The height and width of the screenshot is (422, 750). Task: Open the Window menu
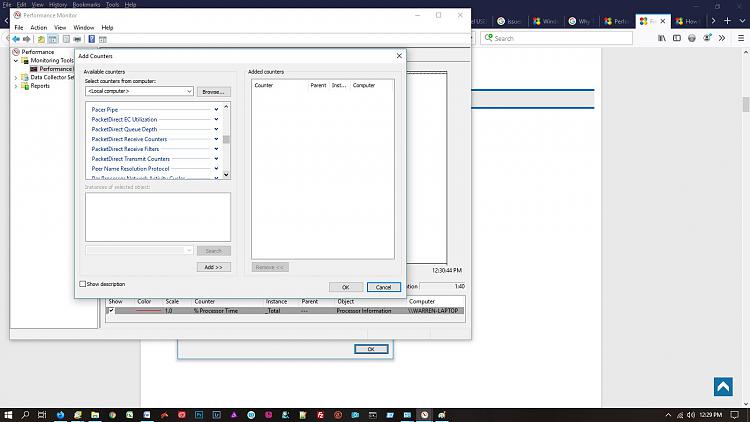tap(84, 28)
